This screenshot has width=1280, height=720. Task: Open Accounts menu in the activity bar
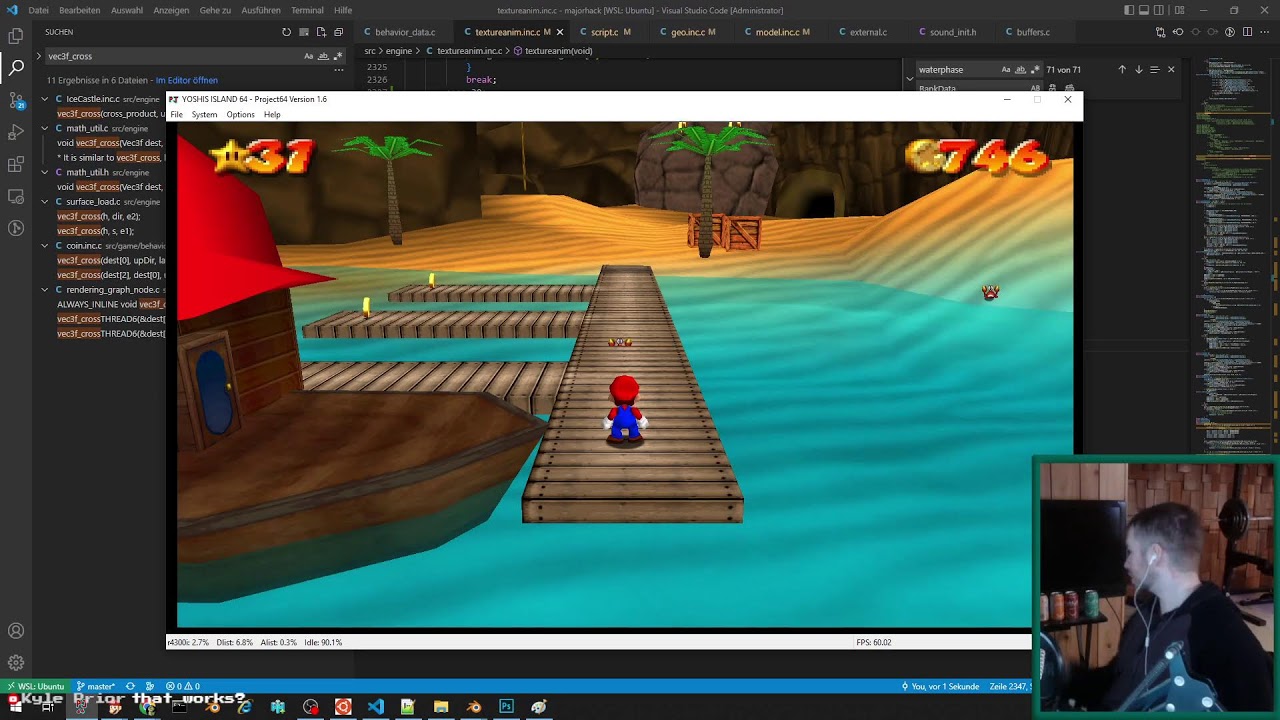[x=16, y=631]
